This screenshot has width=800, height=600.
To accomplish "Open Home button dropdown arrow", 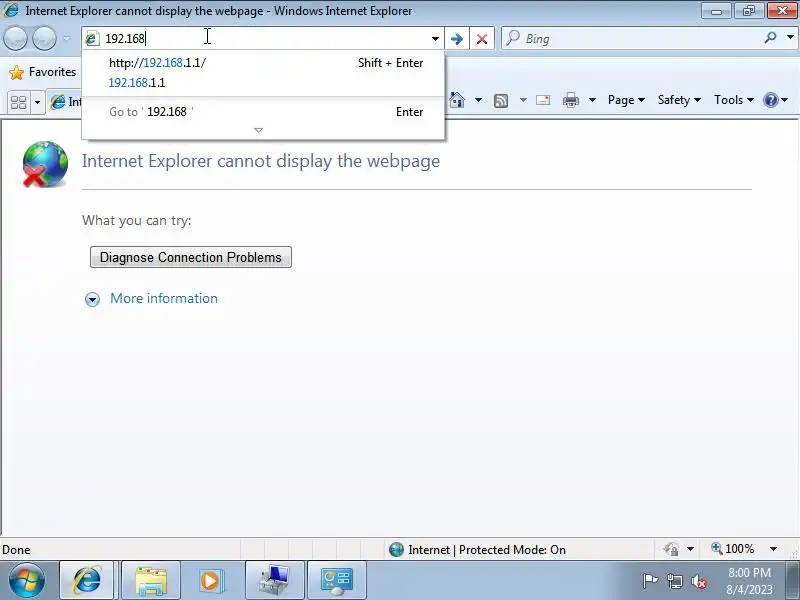I will pyautogui.click(x=478, y=100).
